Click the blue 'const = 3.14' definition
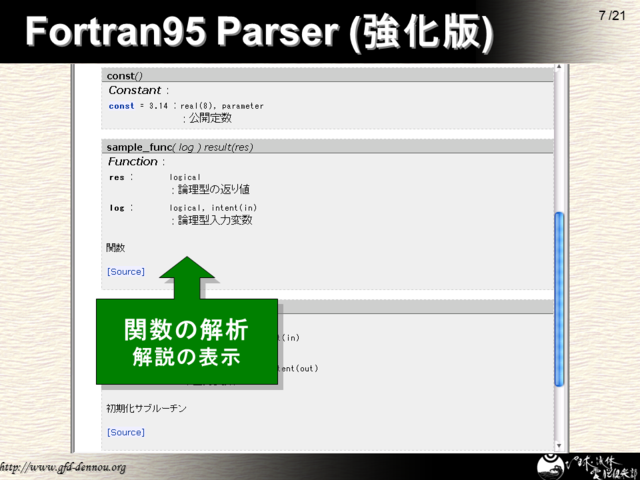 (140, 105)
